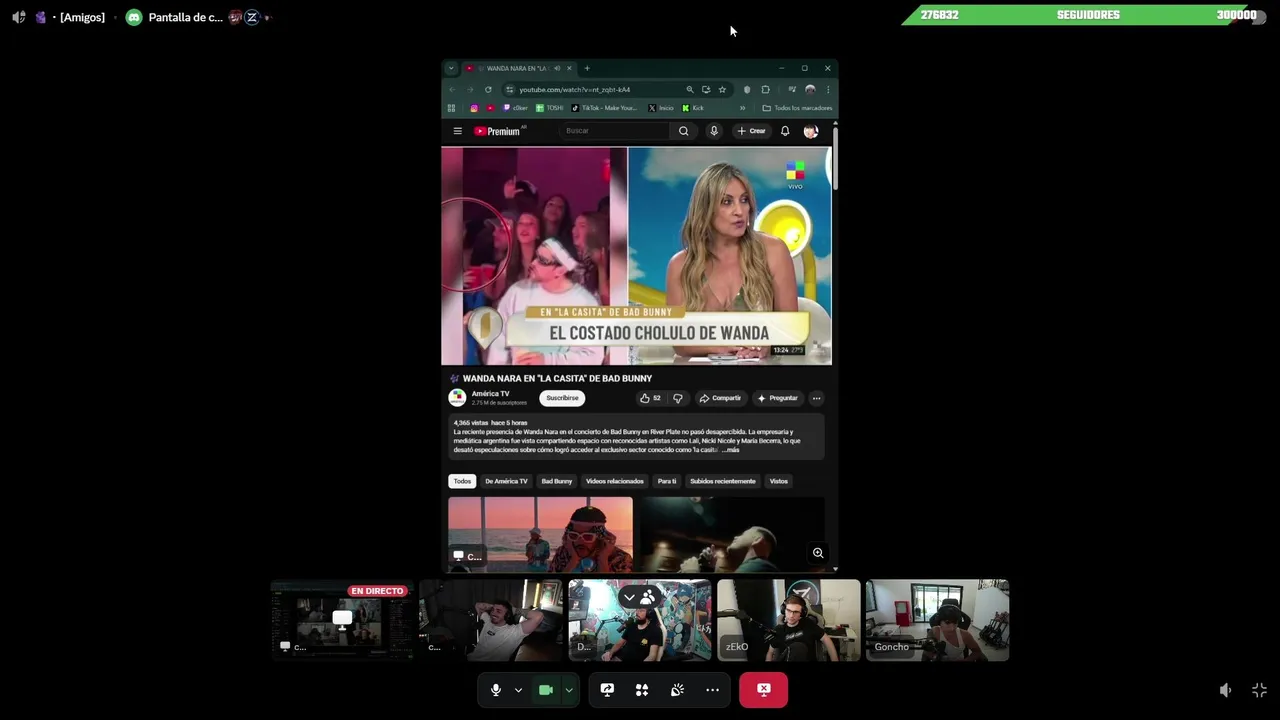This screenshot has width=1280, height=720.
Task: Select the De América TV chip
Action: (506, 481)
